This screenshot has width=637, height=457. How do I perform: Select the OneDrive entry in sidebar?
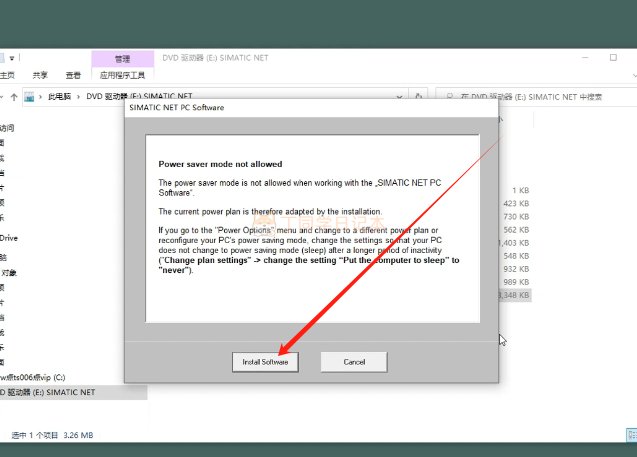click(9, 238)
